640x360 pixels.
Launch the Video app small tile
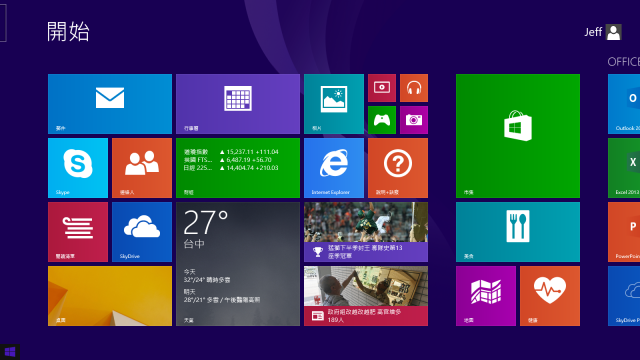tap(382, 88)
